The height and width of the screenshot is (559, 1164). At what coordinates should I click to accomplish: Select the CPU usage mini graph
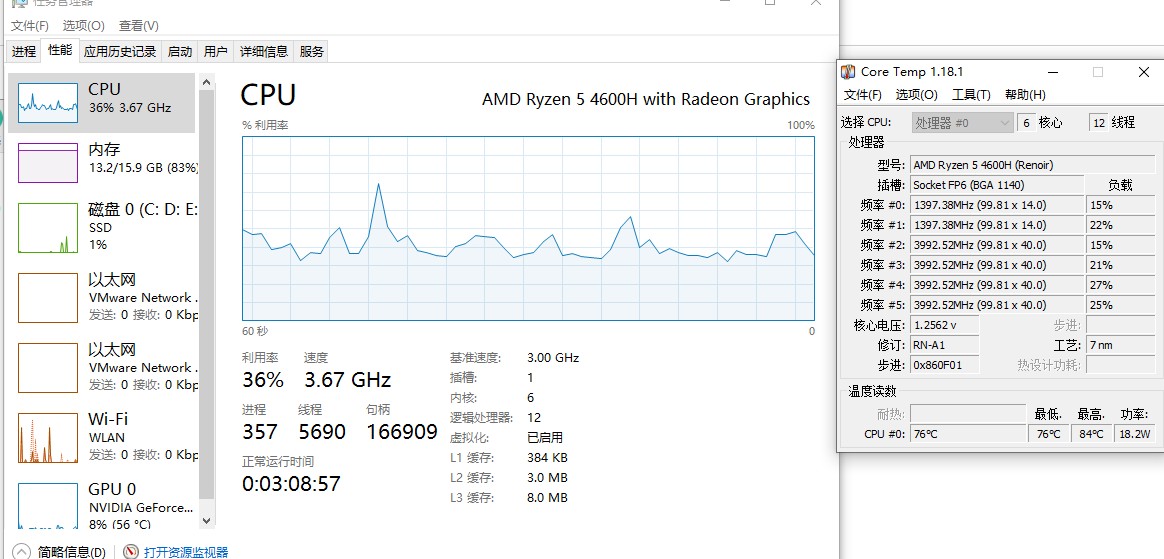tap(48, 102)
